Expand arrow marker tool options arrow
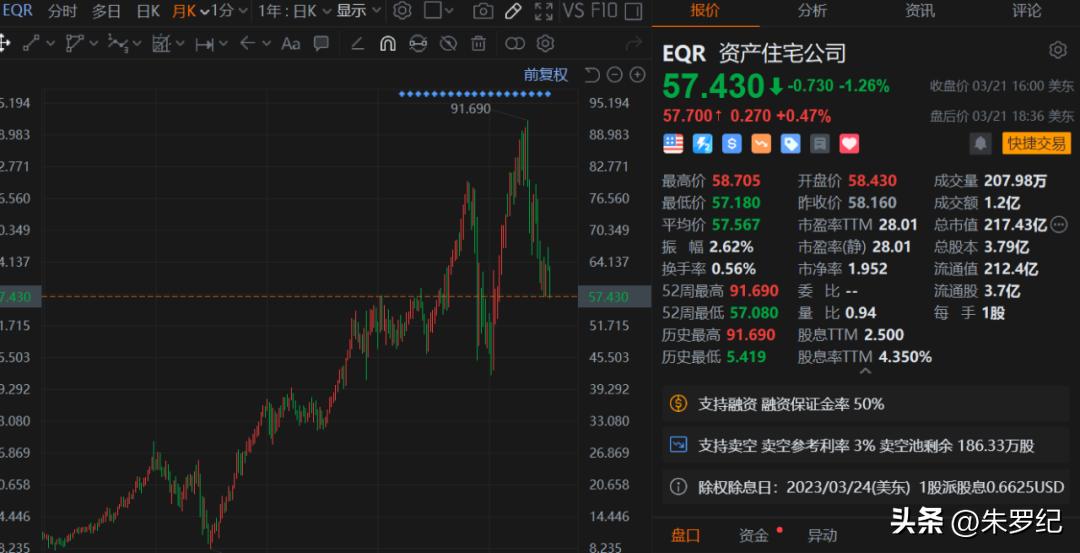Viewport: 1080px width, 553px height. (267, 44)
